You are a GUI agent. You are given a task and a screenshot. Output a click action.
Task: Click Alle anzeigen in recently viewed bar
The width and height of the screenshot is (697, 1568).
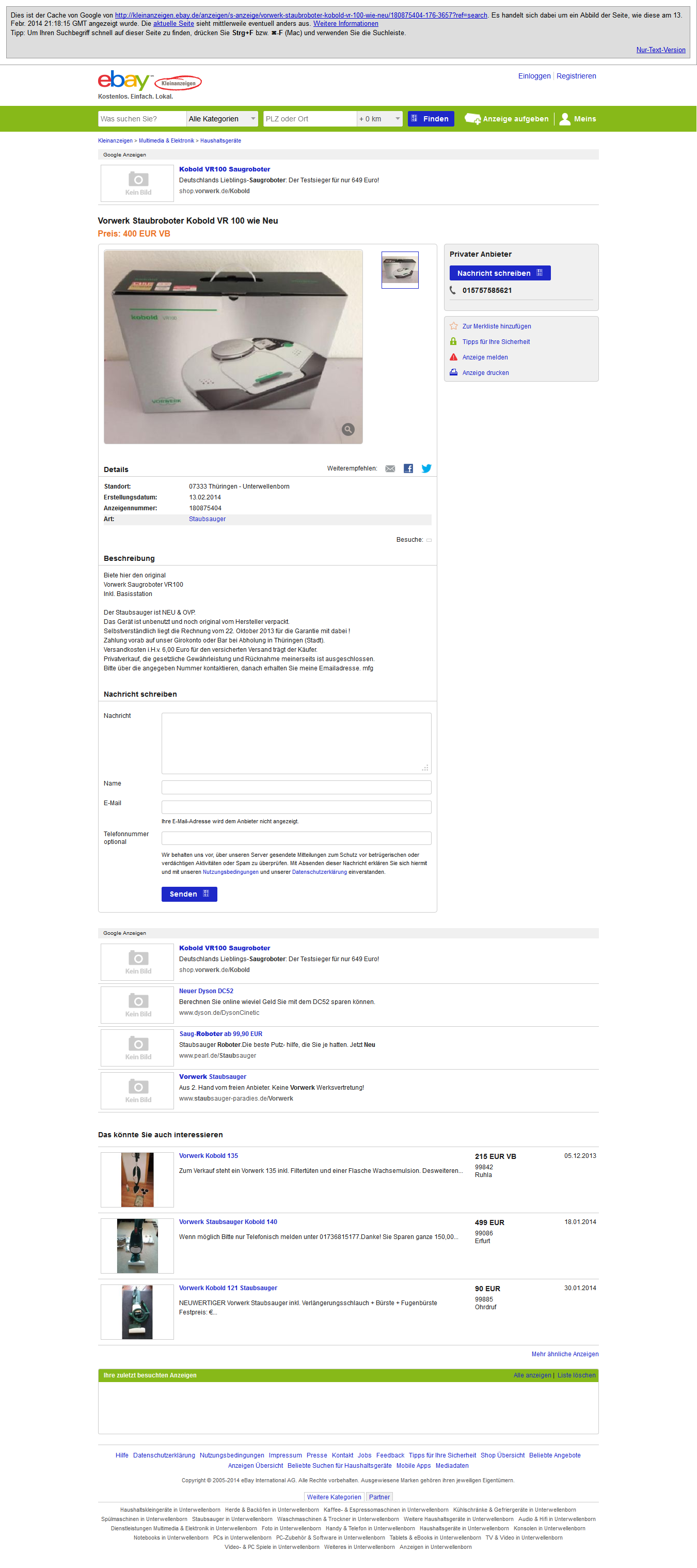[532, 1376]
